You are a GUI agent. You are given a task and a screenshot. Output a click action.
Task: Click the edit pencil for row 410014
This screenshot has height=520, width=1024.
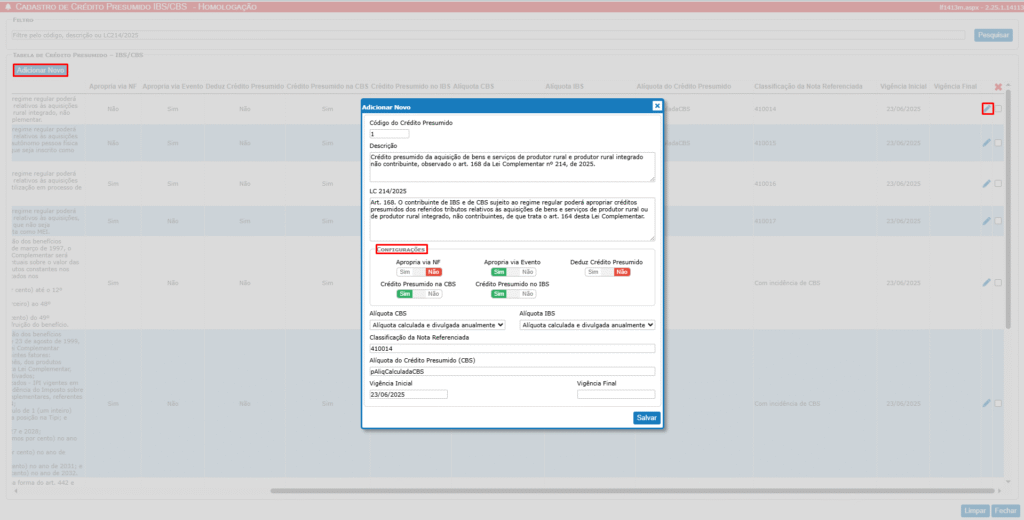point(987,108)
